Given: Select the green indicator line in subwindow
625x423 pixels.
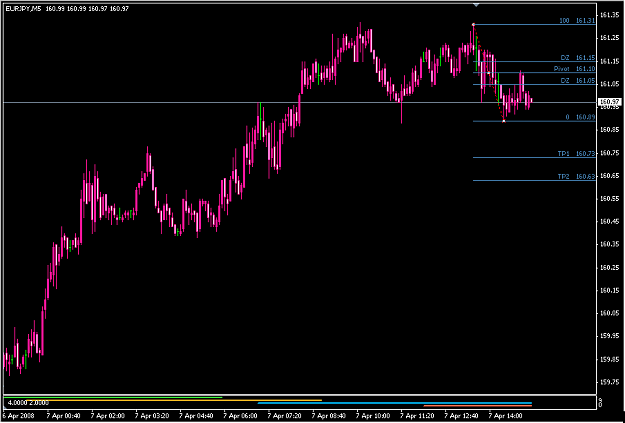Looking at the screenshot, I should point(112,397).
